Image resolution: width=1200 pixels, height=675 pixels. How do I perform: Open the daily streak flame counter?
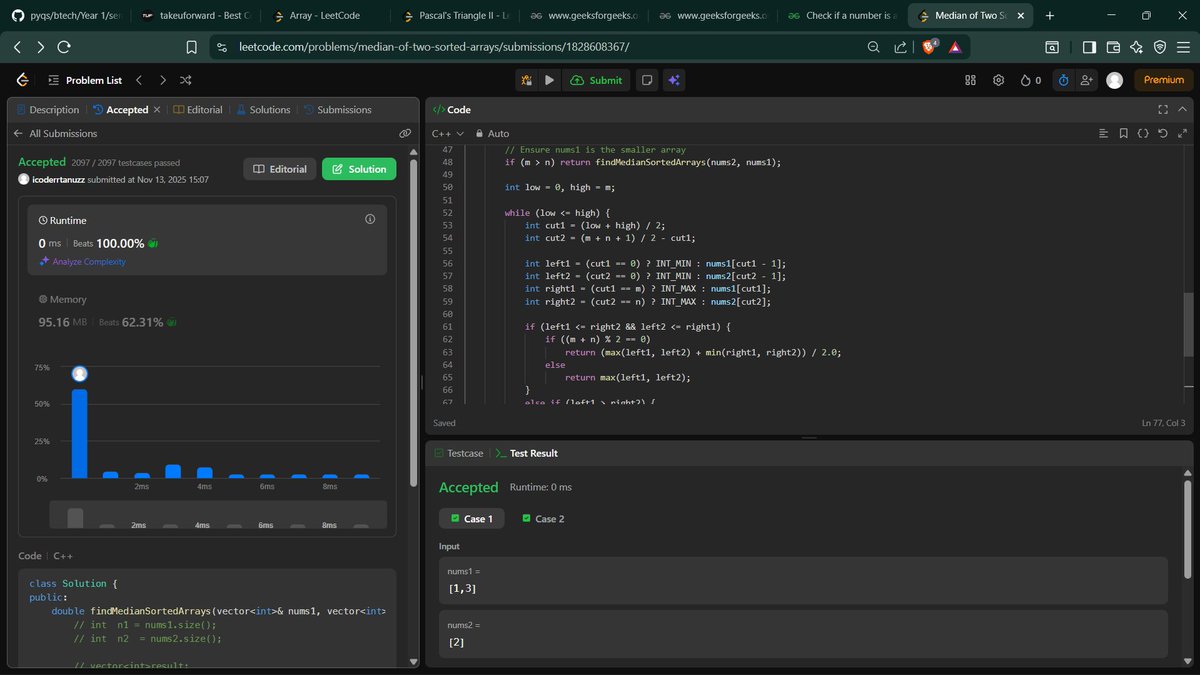pos(1027,80)
